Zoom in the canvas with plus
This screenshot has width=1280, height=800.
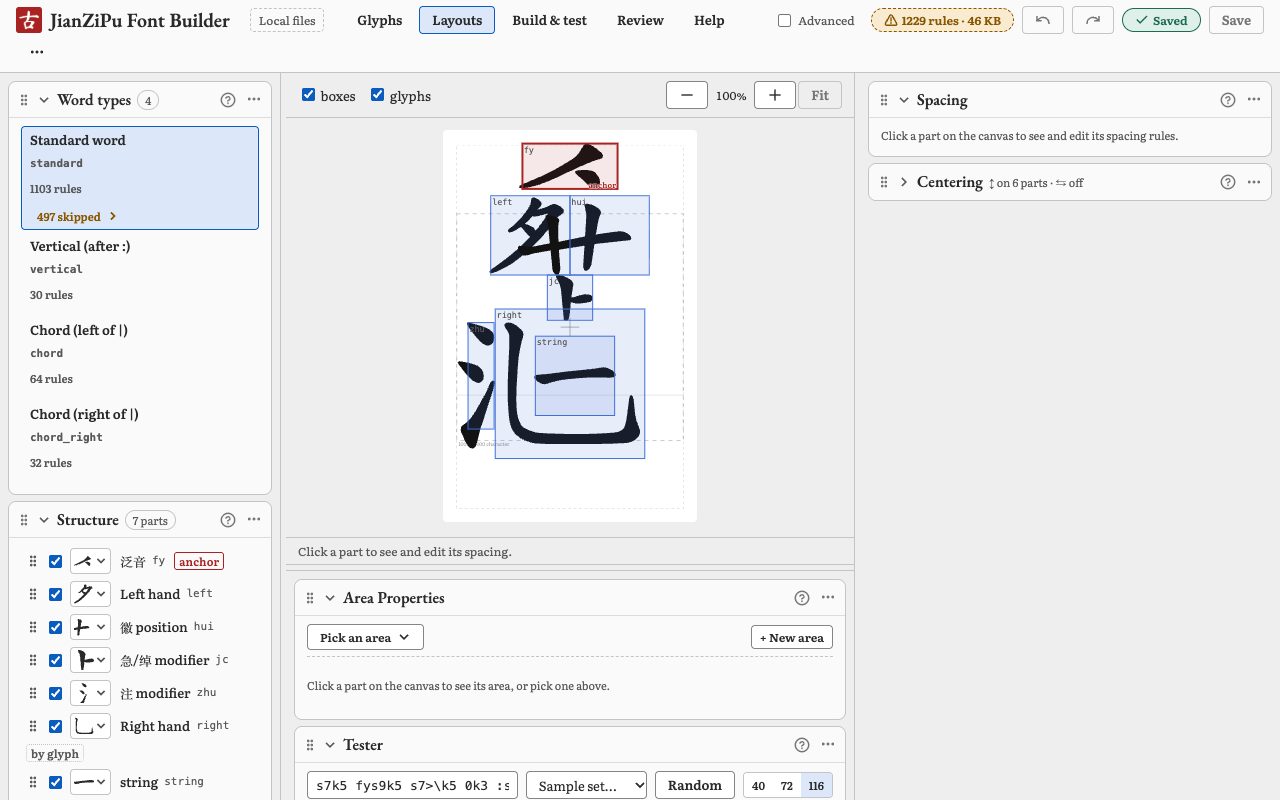click(774, 95)
